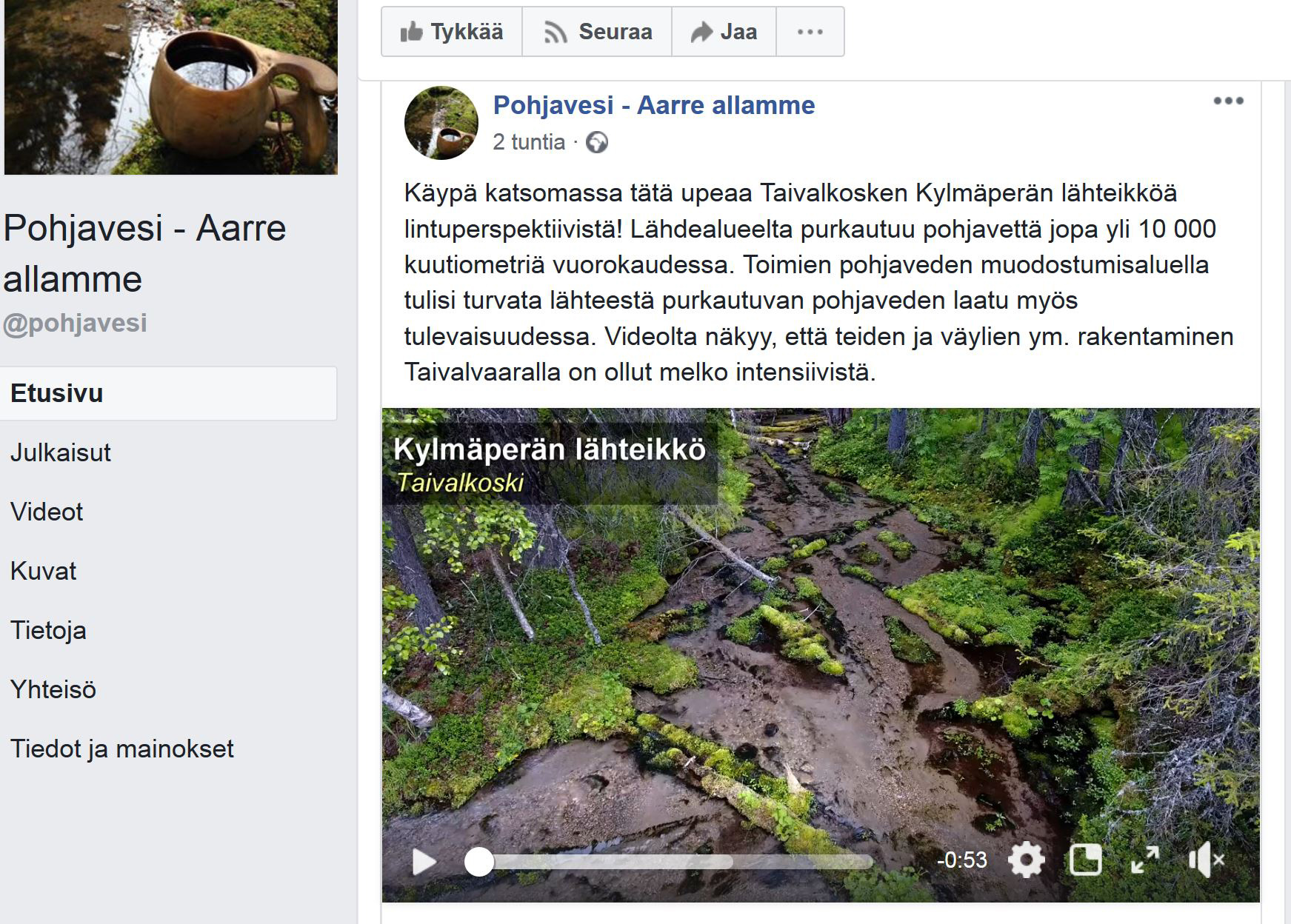The image size is (1291, 924).
Task: Click the thumbs-up icon in Tykkää
Action: (411, 32)
